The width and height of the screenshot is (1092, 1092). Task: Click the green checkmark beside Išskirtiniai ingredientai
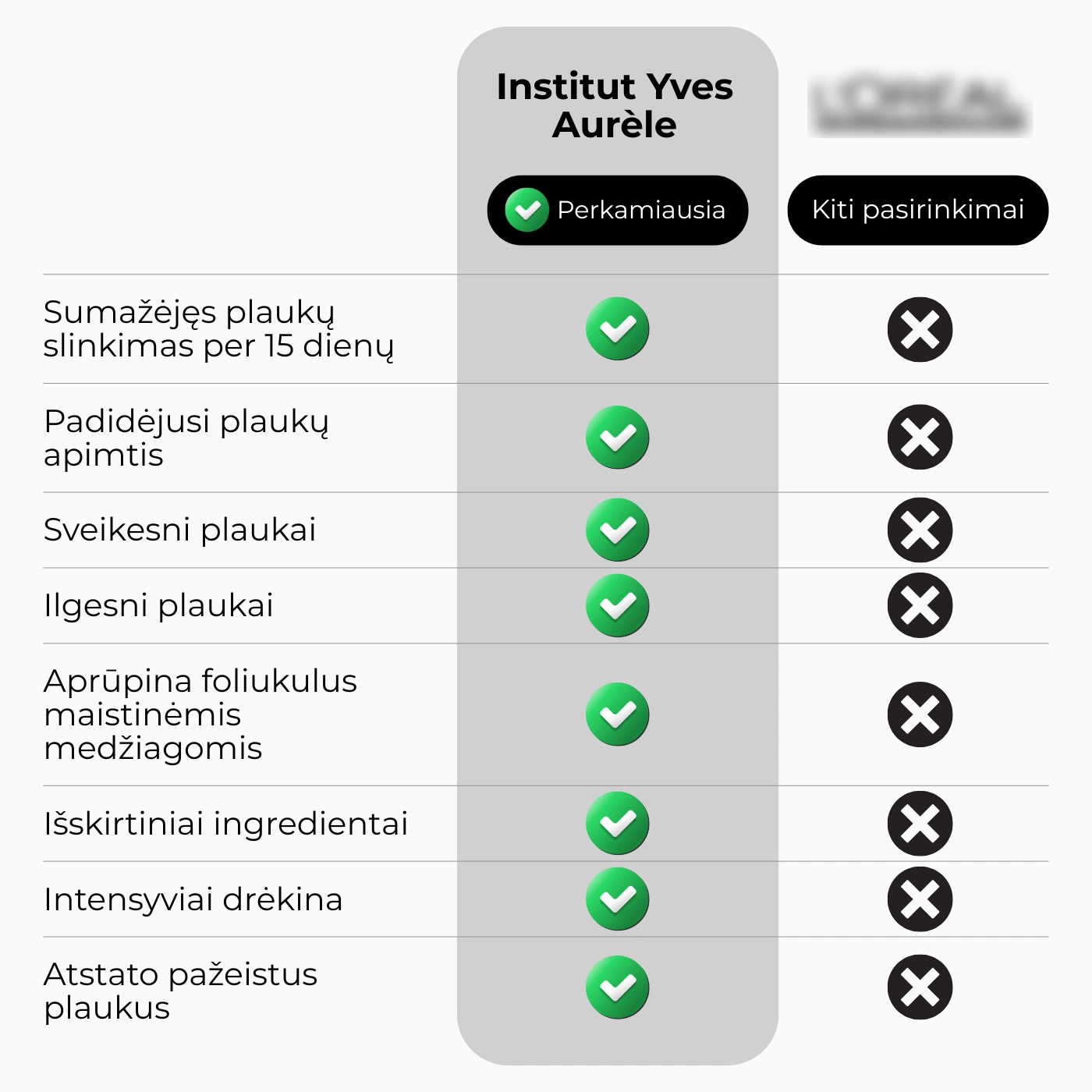click(617, 824)
